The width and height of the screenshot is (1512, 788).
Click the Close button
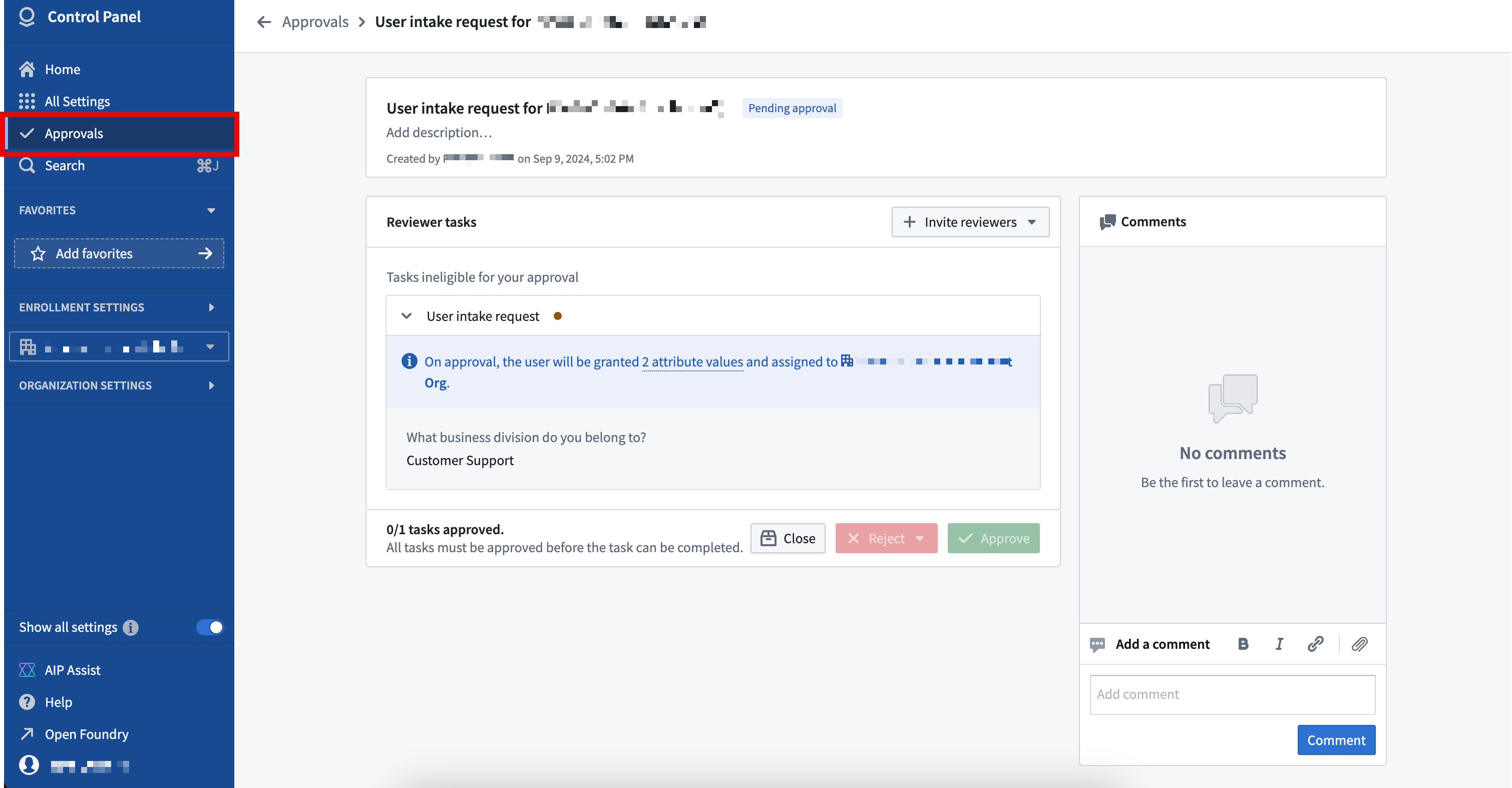(x=788, y=538)
